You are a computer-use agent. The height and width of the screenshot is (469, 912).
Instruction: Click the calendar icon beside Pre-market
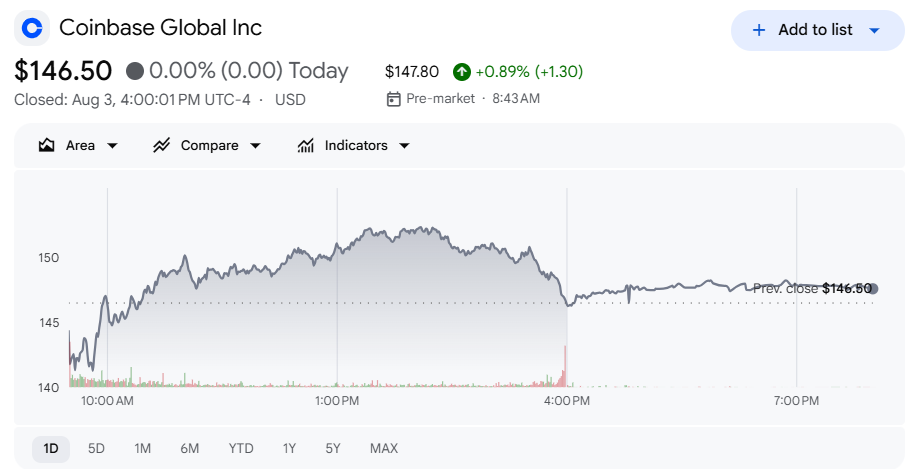(394, 99)
